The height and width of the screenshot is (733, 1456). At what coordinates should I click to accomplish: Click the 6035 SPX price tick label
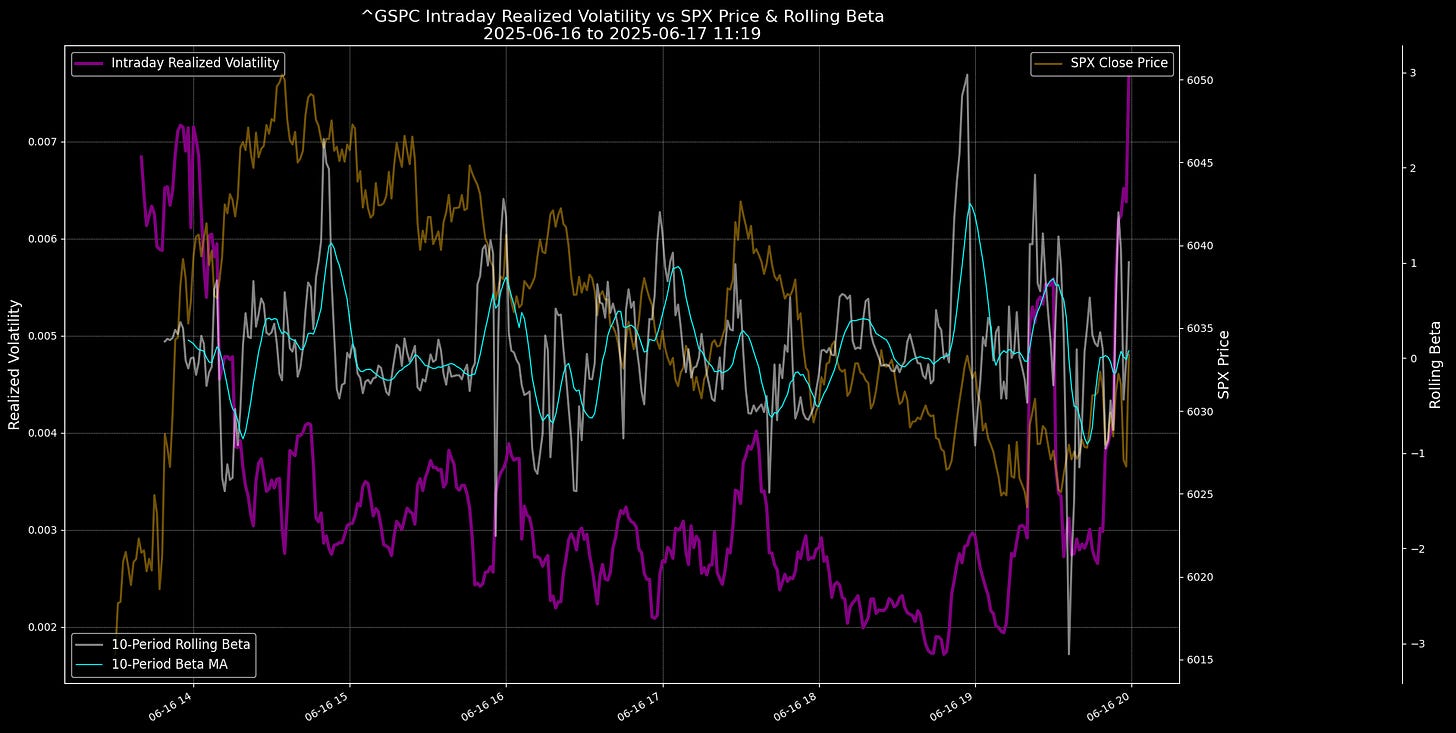click(1198, 328)
